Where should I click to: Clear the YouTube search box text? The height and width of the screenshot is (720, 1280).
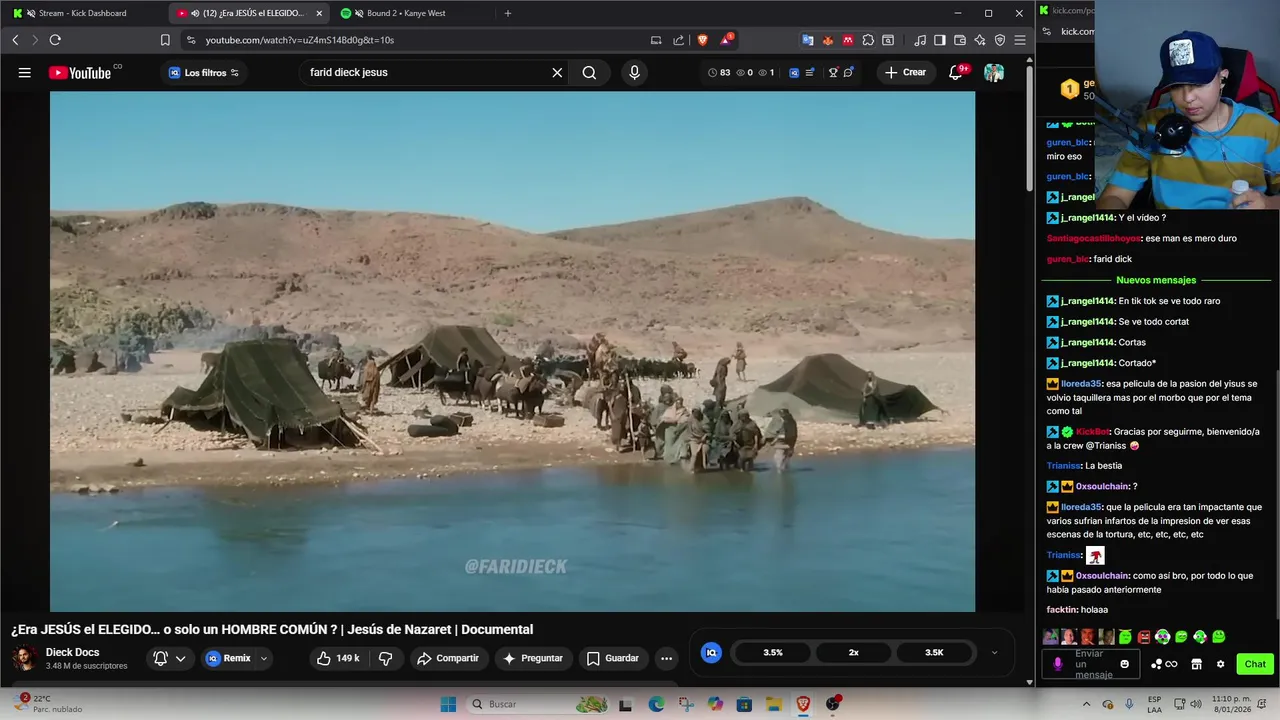tap(557, 72)
